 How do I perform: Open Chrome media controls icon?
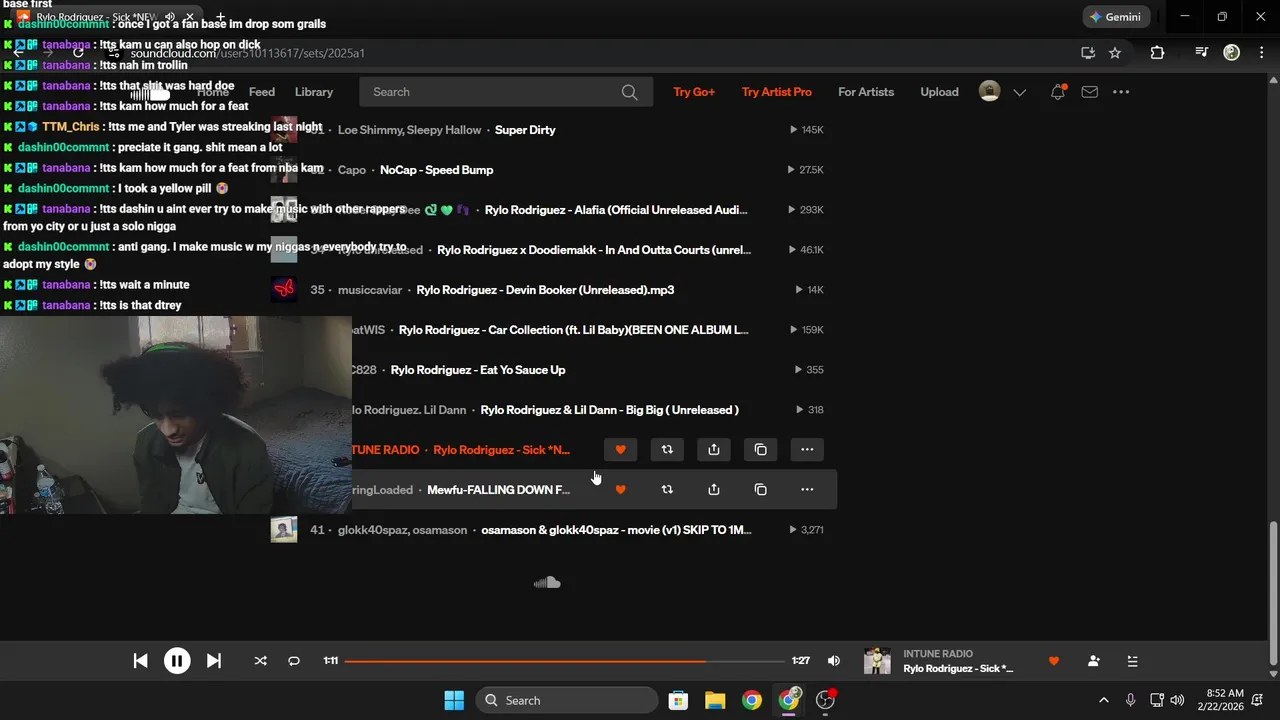(x=1202, y=53)
